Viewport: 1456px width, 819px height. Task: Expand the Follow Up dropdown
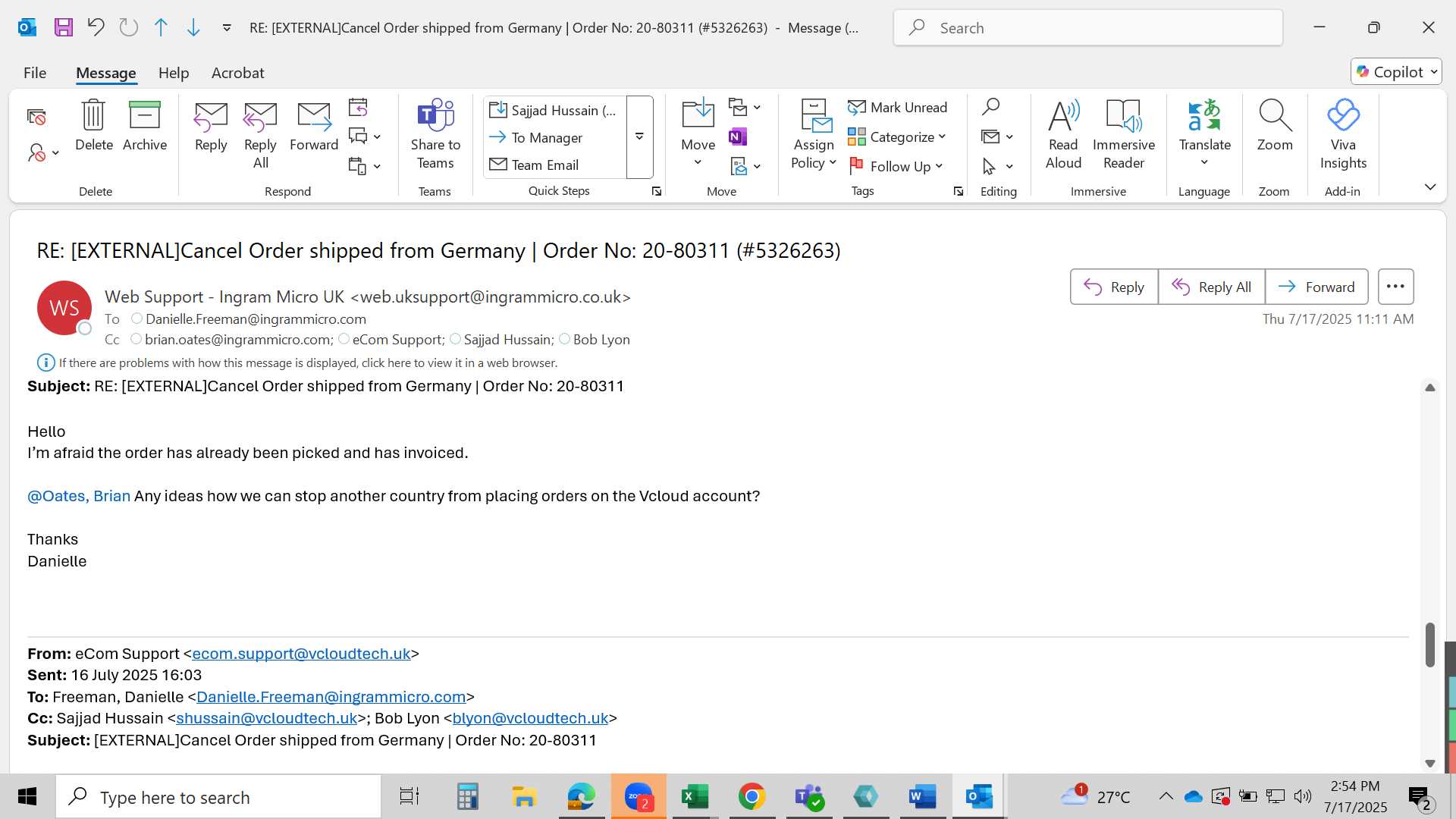pos(939,167)
